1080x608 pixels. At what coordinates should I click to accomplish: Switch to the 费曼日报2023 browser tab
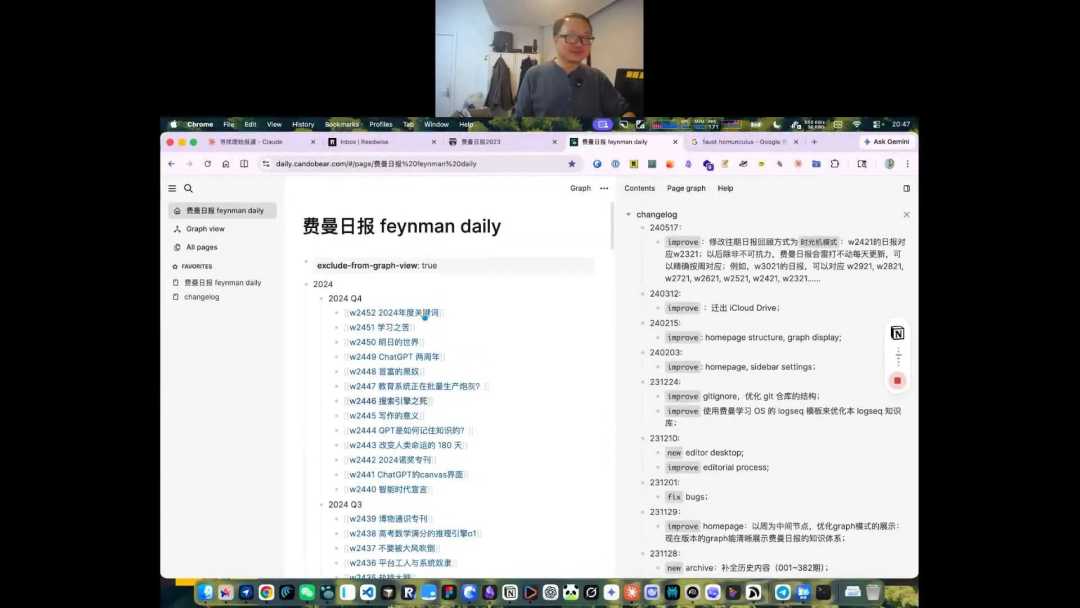pyautogui.click(x=503, y=142)
